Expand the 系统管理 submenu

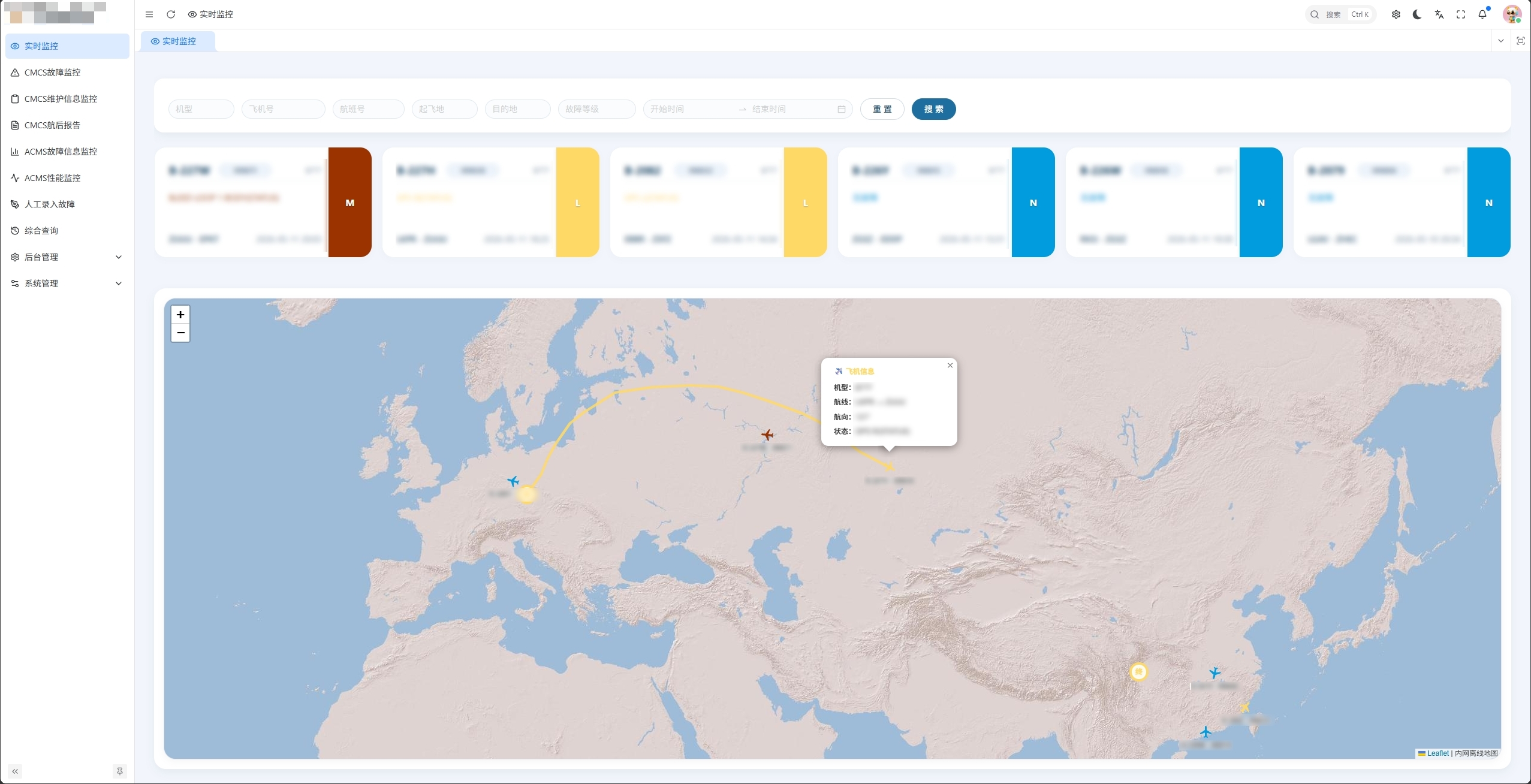click(x=67, y=284)
